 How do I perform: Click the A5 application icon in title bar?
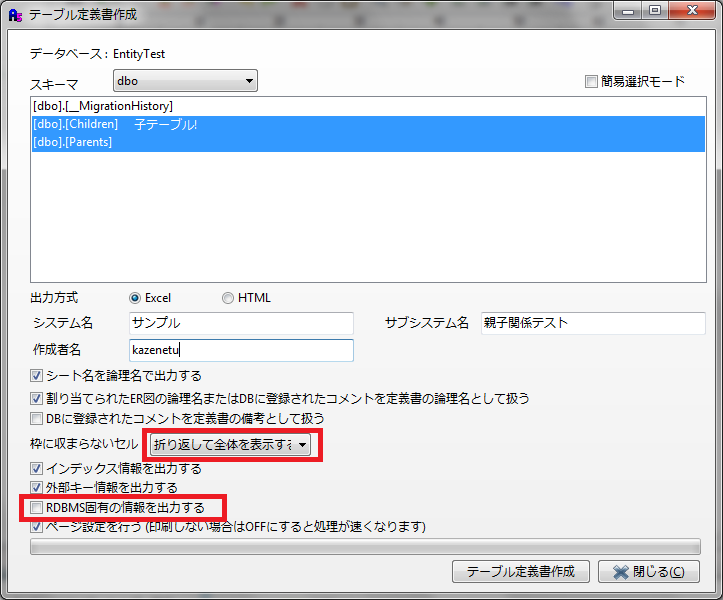click(15, 15)
